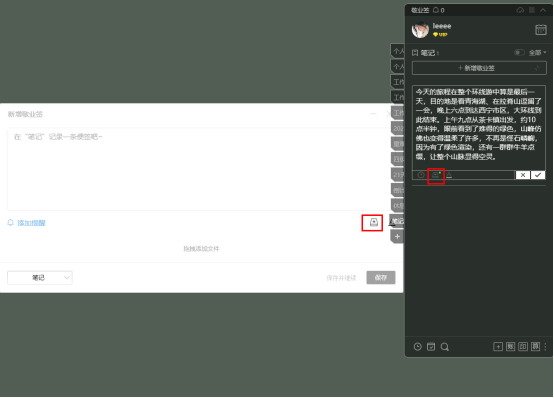Minimize the 新增敬业签 dialog

[373, 114]
